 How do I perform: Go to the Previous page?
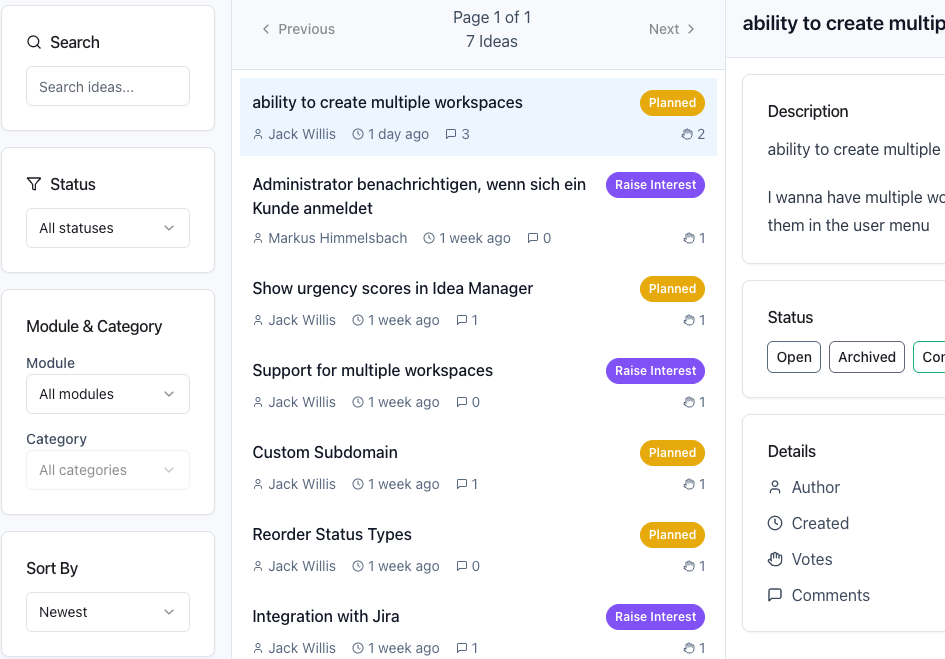click(298, 29)
